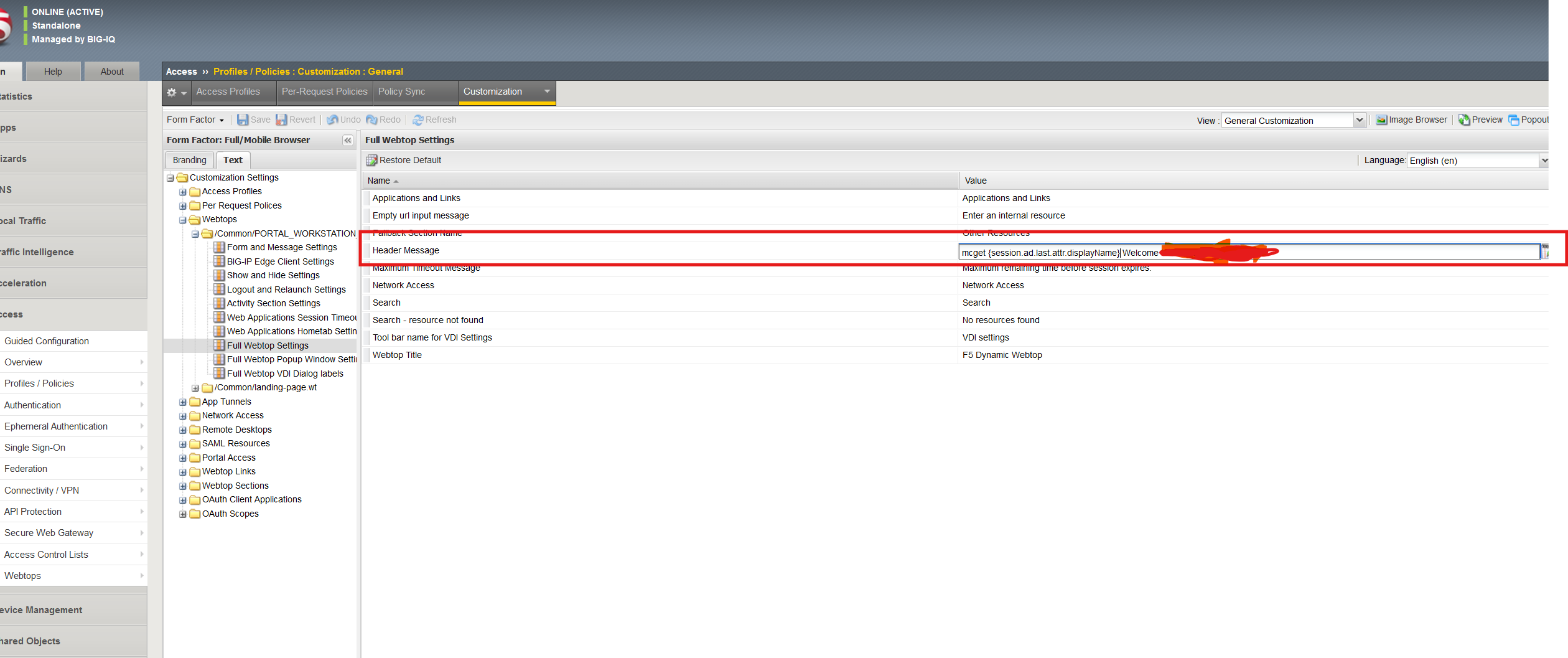This screenshot has width=1568, height=658.
Task: Collapse the Form Factor panel with double-arrow
Action: click(x=348, y=140)
